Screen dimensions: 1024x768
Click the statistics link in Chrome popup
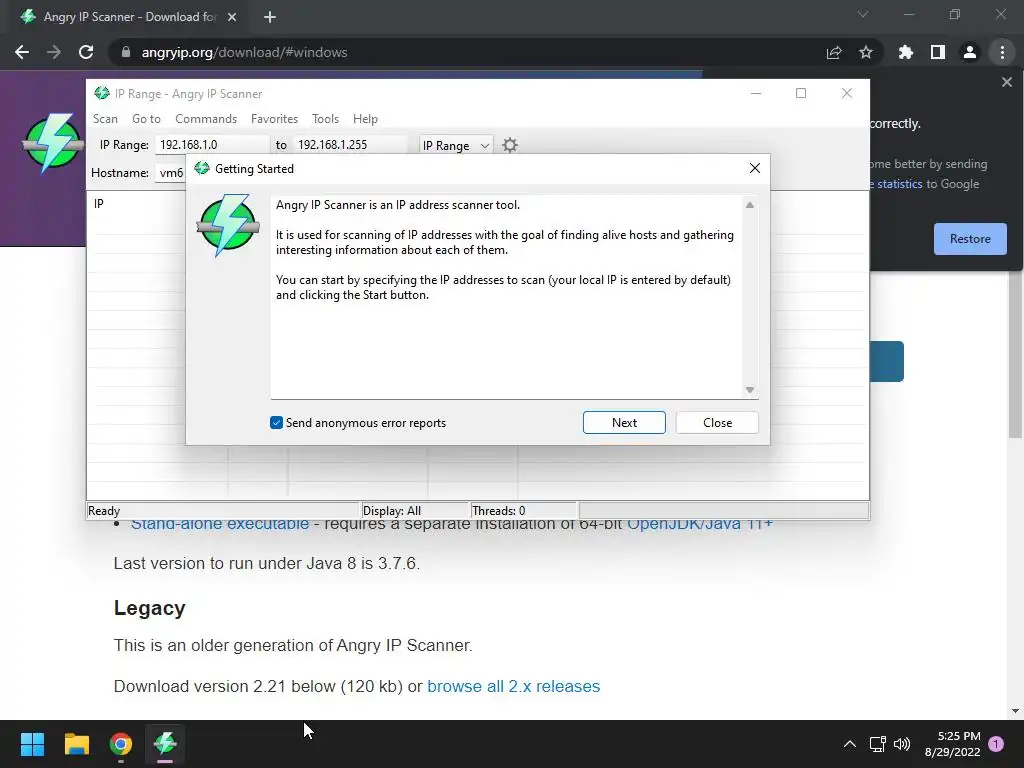pos(899,184)
